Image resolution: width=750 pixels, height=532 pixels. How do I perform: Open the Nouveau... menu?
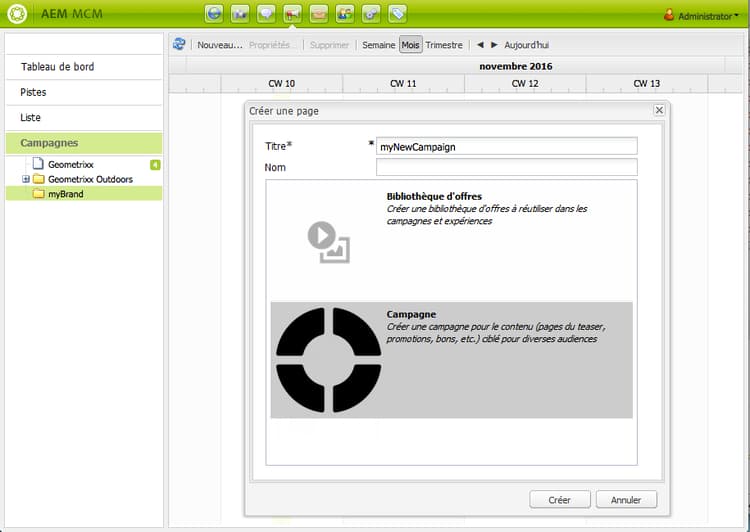tap(220, 45)
